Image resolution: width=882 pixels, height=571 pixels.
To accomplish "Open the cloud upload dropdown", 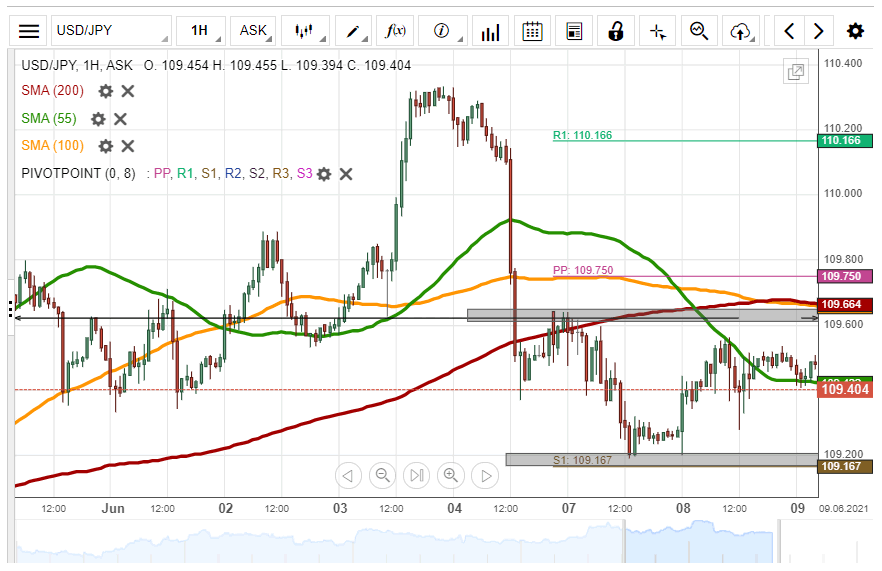I will point(741,31).
